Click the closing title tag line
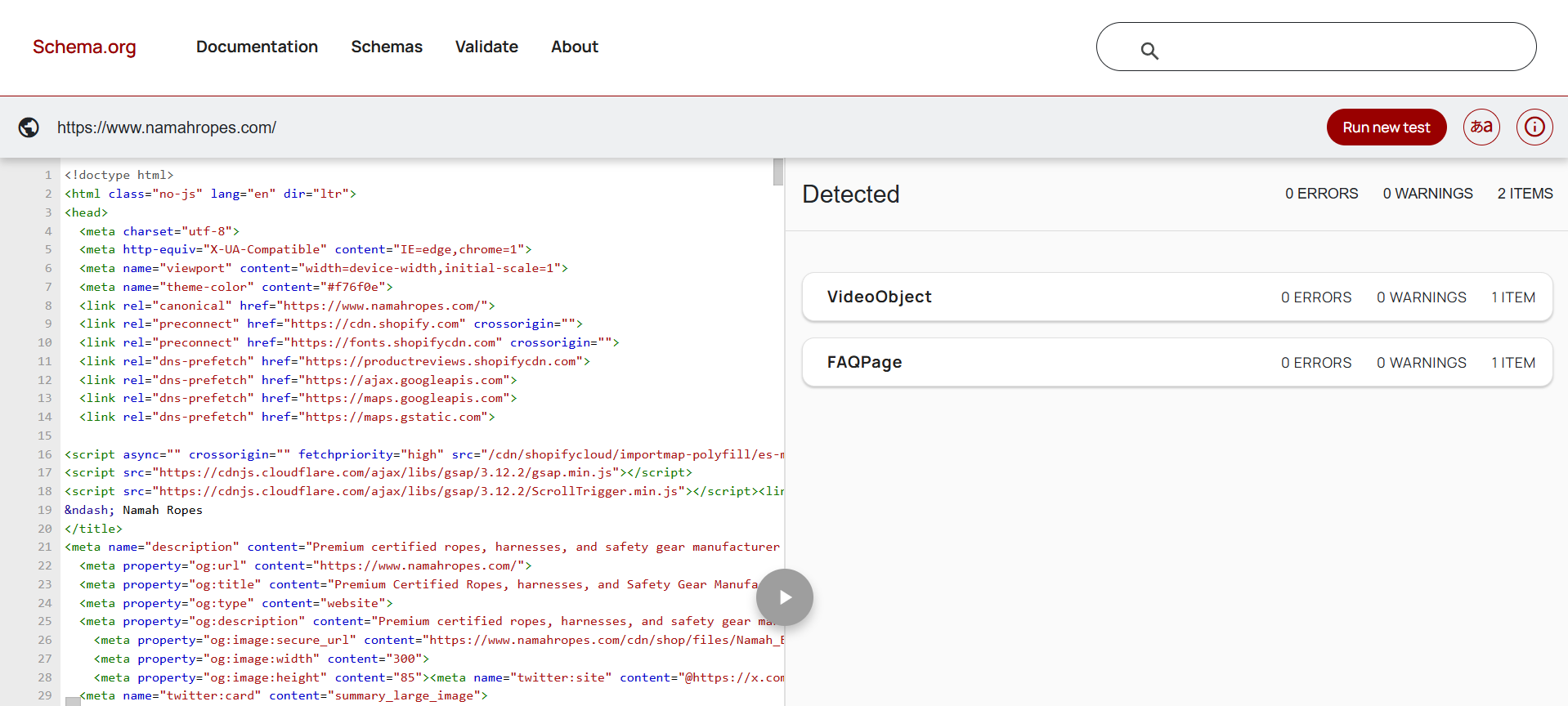This screenshot has height=706, width=1568. (93, 529)
